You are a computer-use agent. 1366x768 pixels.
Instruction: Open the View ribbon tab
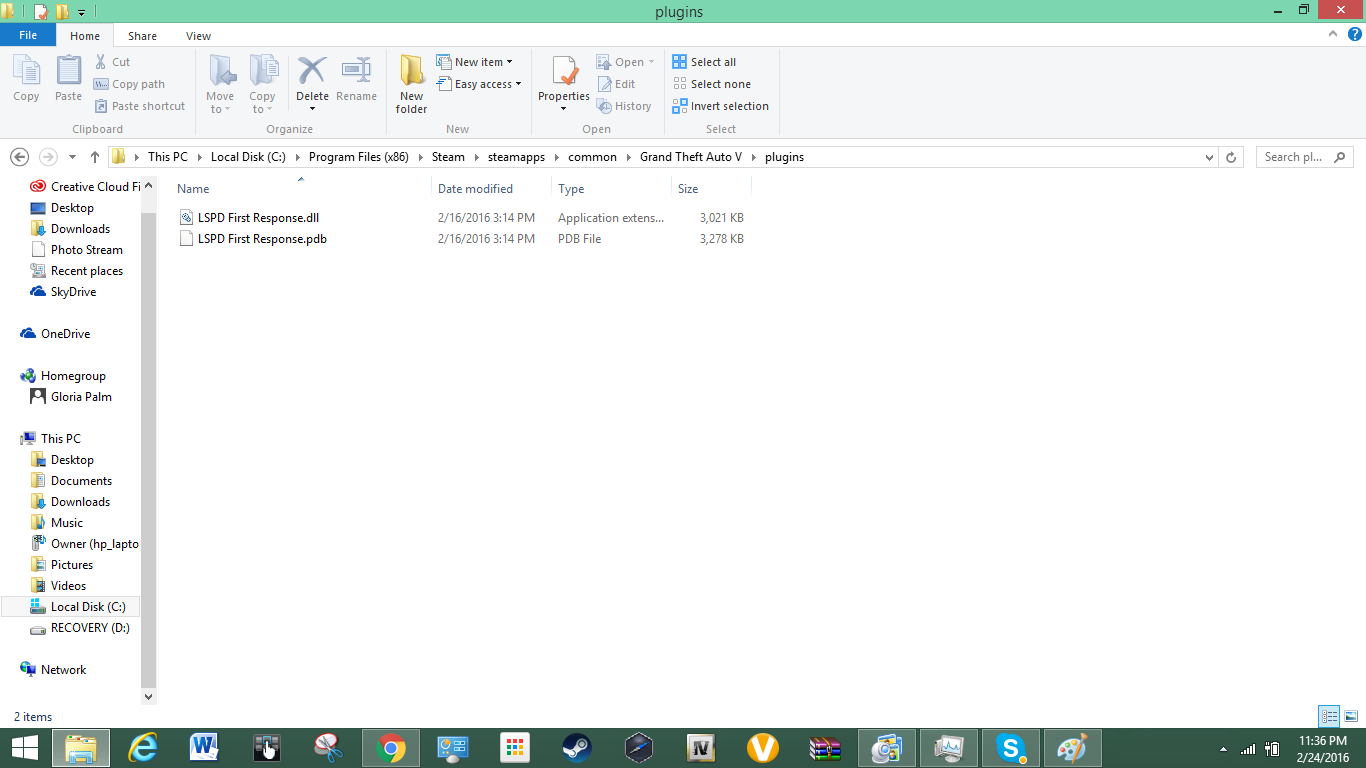(198, 36)
